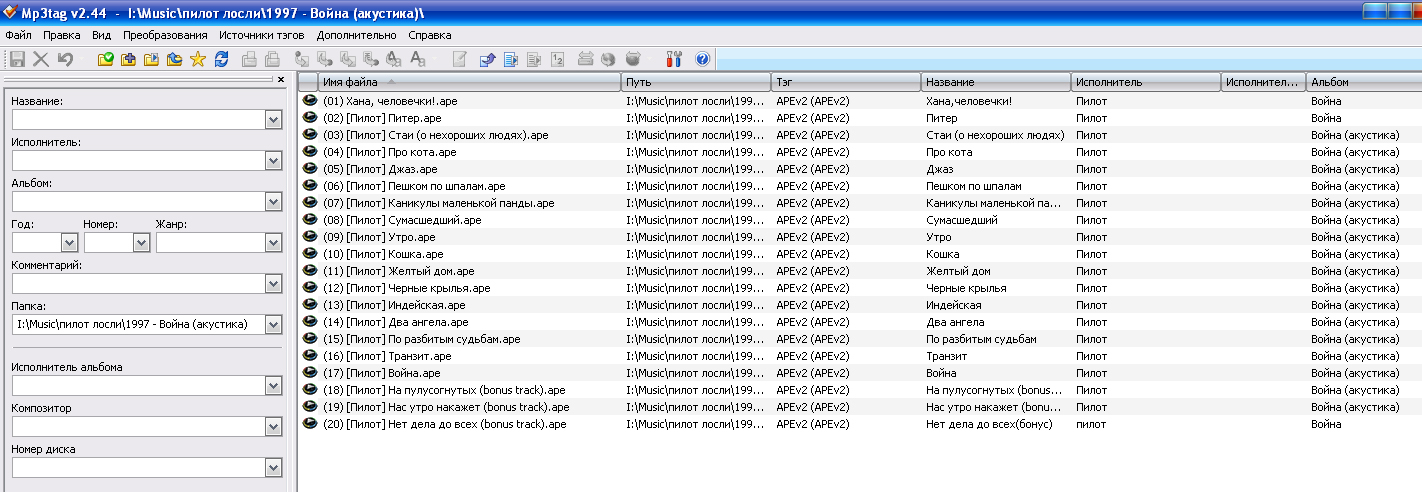Click into the Исполнитель text field
1422x492 pixels.
coord(138,160)
